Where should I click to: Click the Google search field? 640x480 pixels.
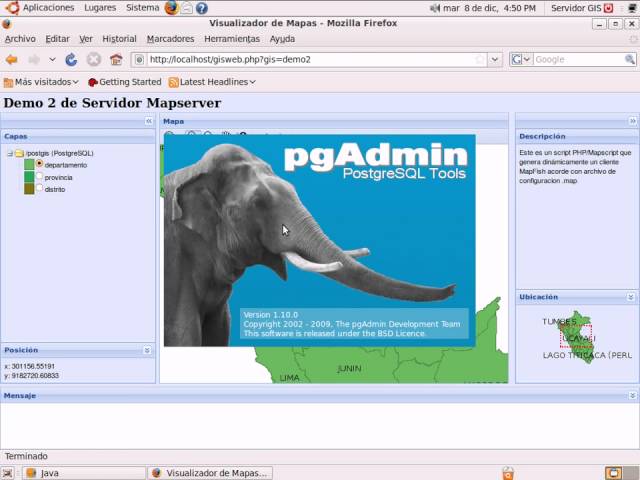578,60
